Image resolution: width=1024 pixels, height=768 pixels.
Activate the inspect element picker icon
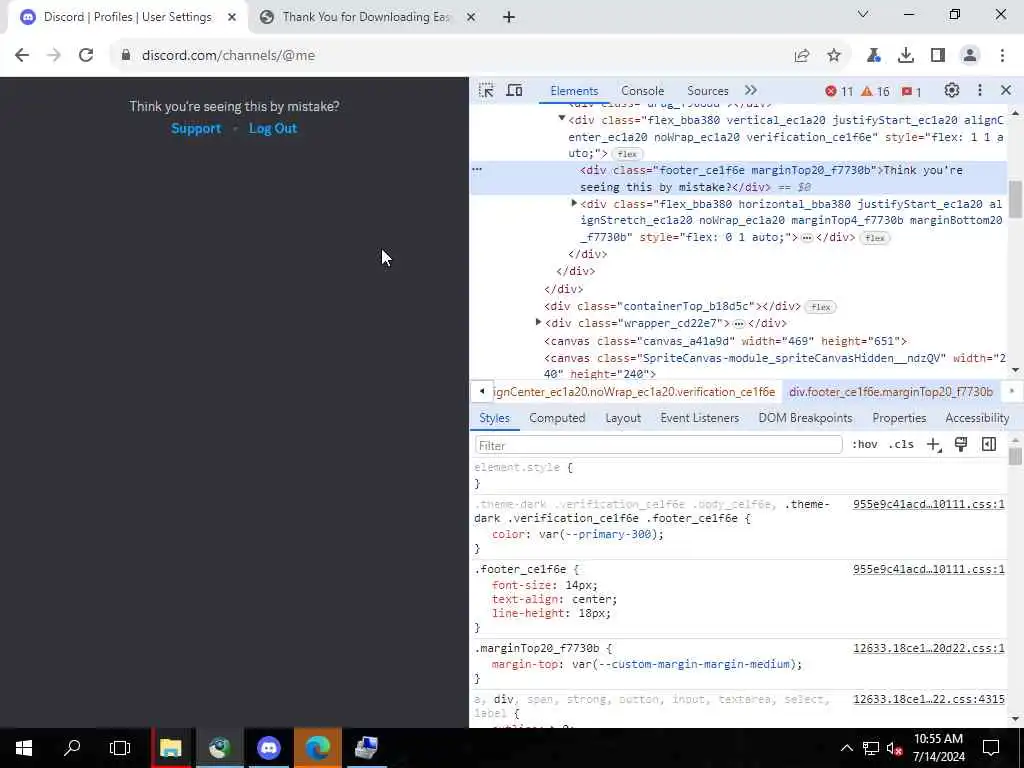(x=486, y=91)
